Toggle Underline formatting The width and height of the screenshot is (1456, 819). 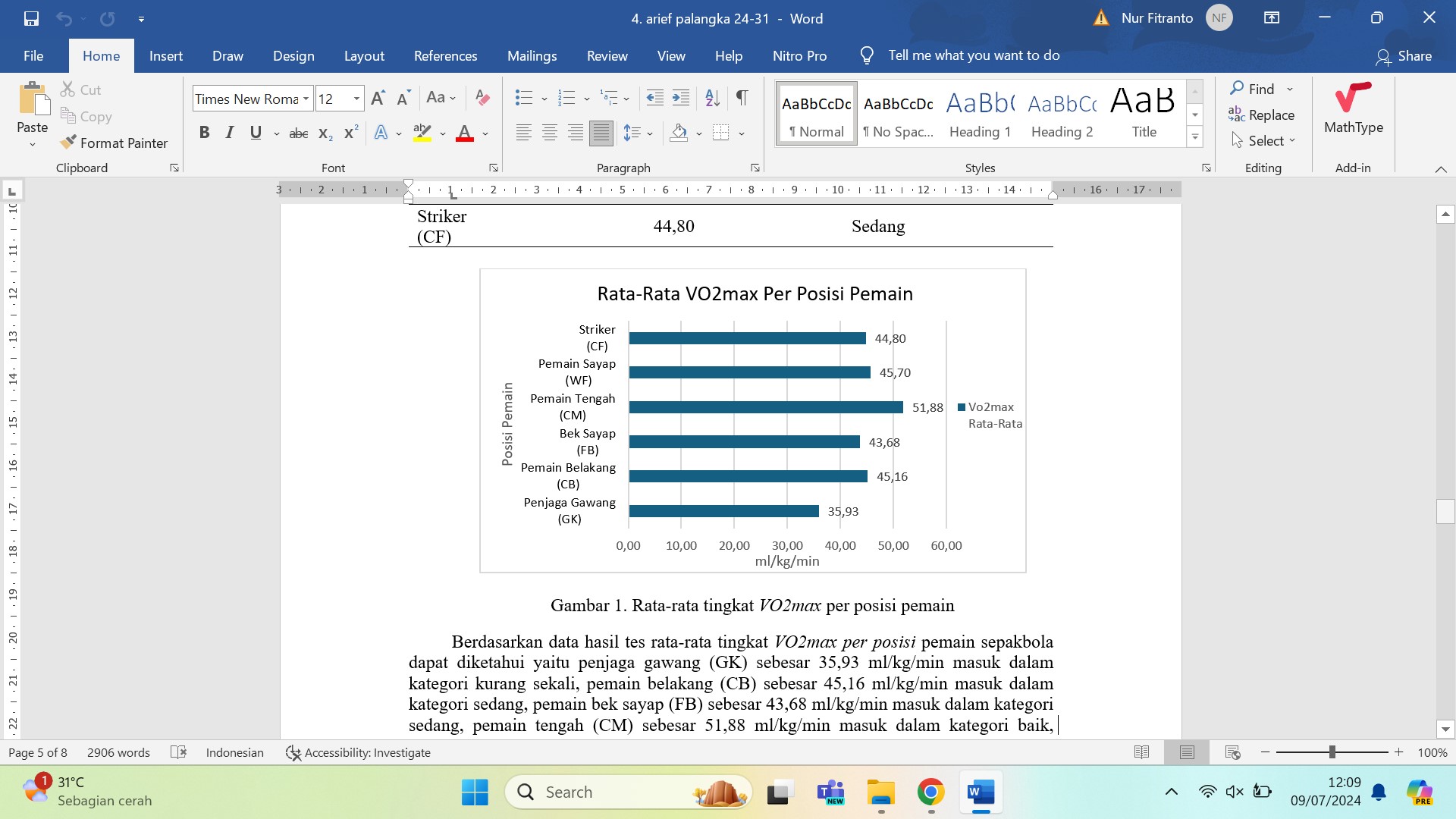pos(256,133)
